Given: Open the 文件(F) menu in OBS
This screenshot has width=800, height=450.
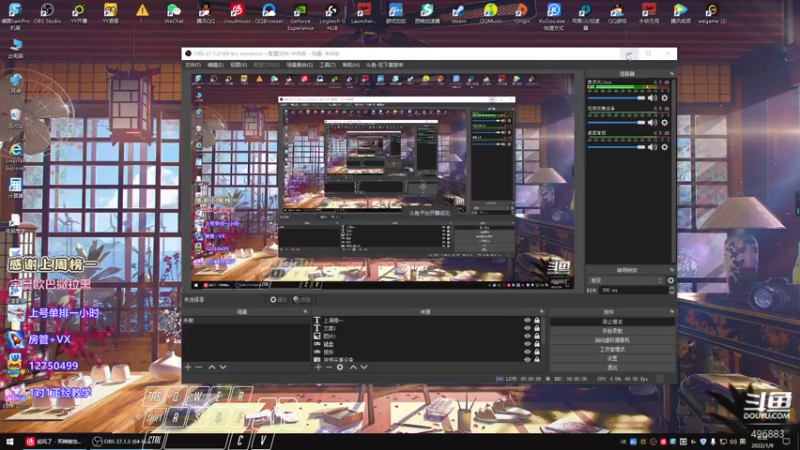Looking at the screenshot, I should 192,65.
